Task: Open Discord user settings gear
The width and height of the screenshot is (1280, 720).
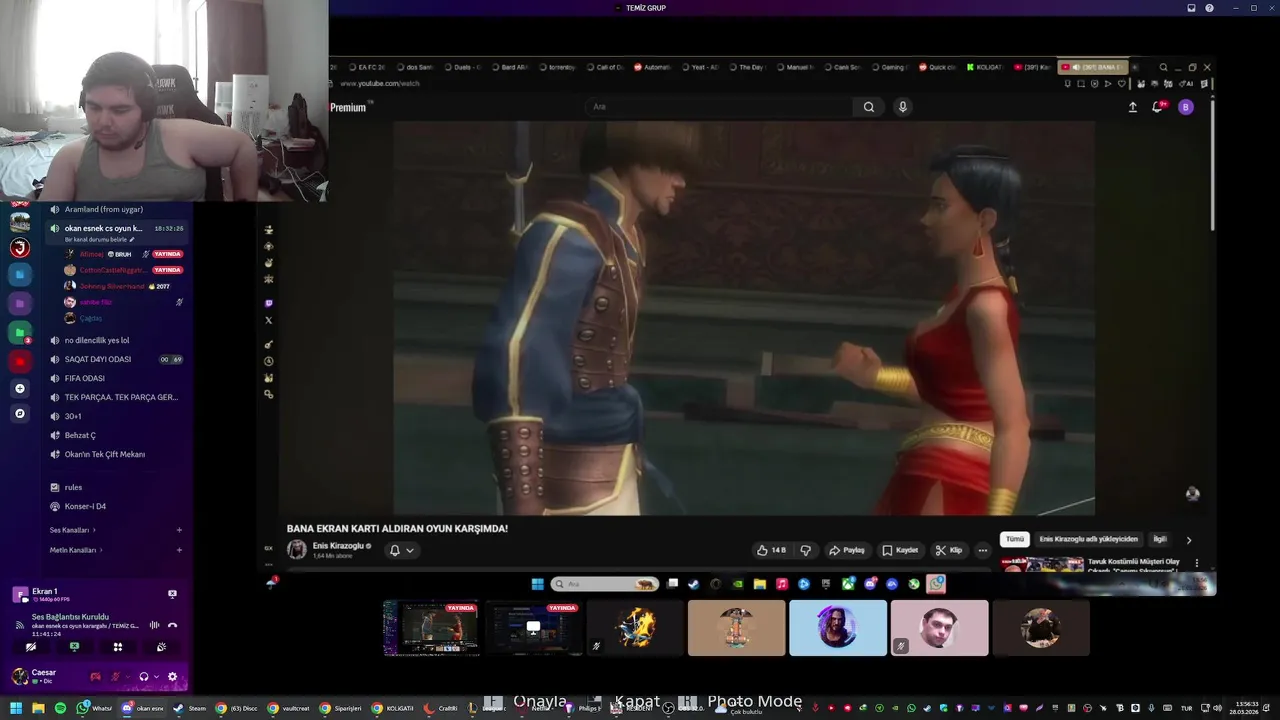Action: pyautogui.click(x=172, y=677)
